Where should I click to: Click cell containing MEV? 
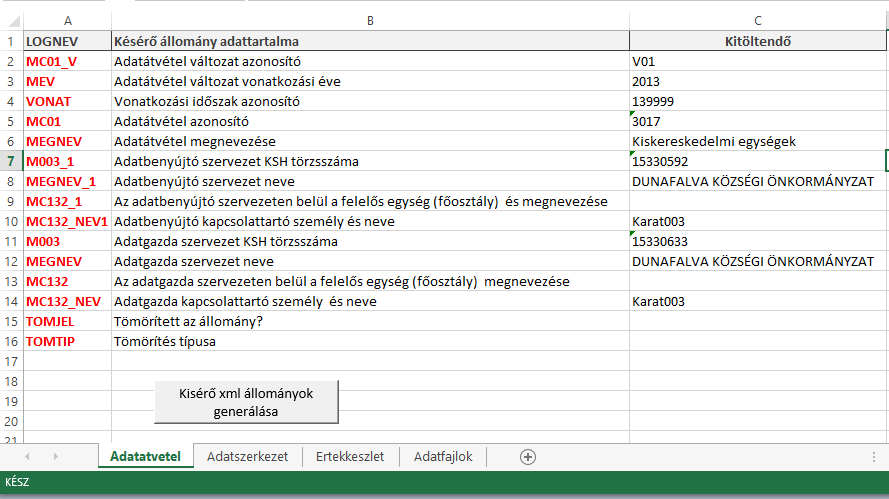(67, 82)
